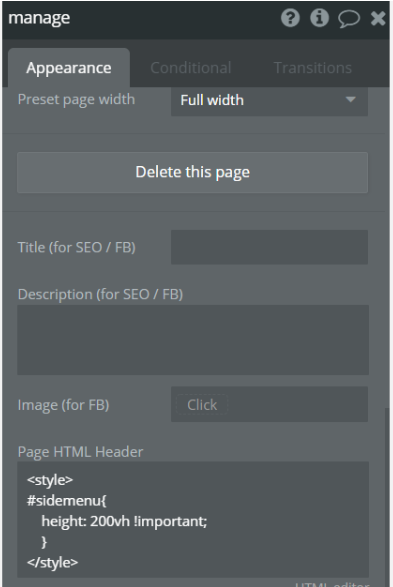This screenshot has height=587, width=393.
Task: Open the Preset page width dropdown
Action: [x=269, y=100]
